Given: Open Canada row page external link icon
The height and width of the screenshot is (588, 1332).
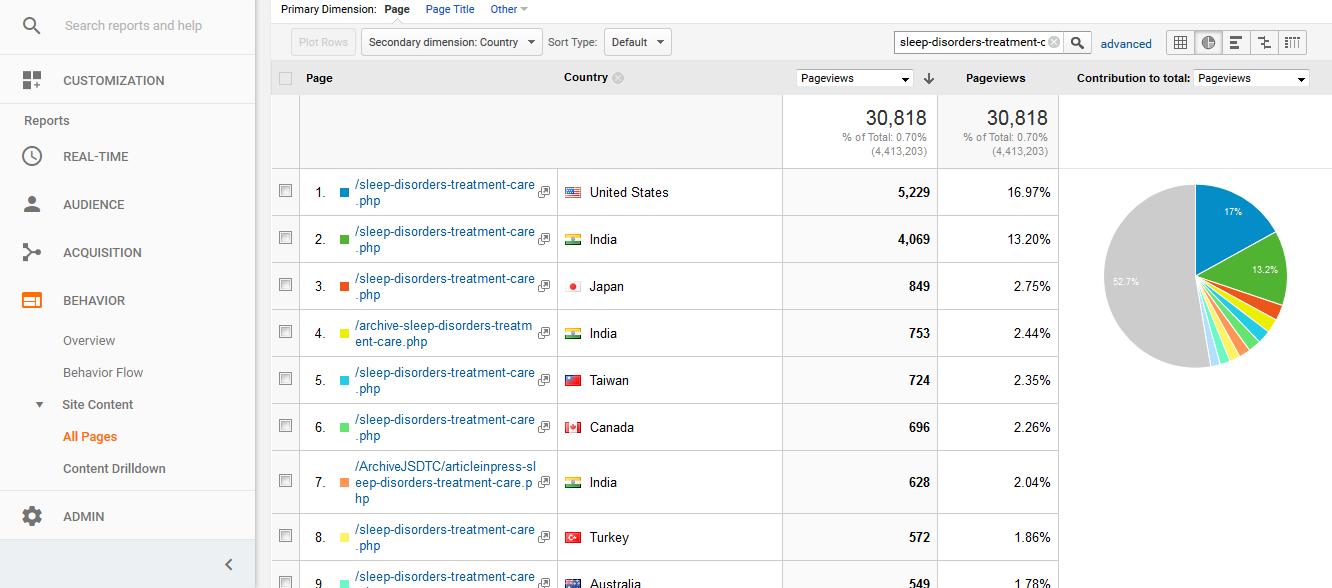Looking at the screenshot, I should 544,427.
